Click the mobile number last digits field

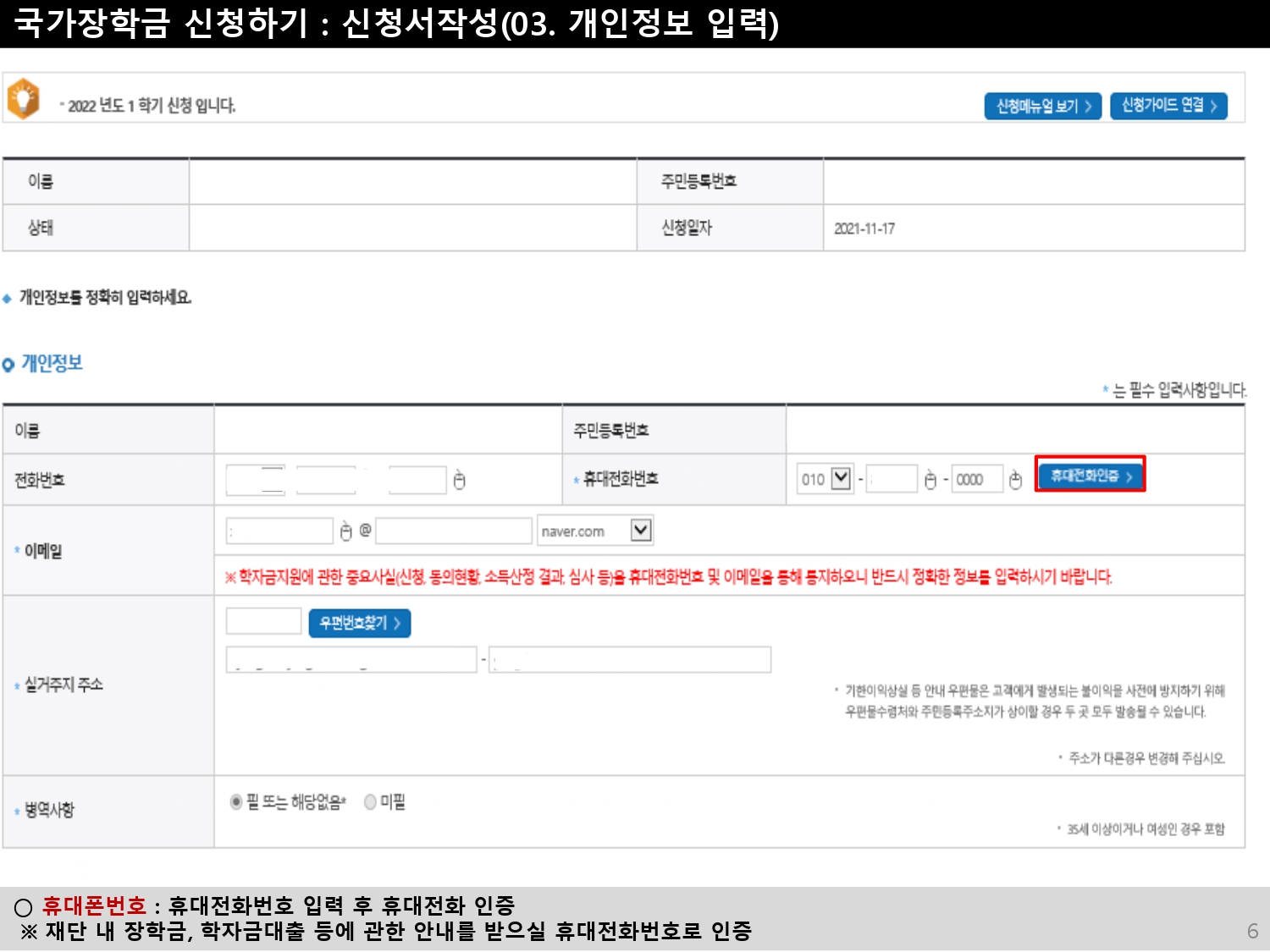click(977, 479)
